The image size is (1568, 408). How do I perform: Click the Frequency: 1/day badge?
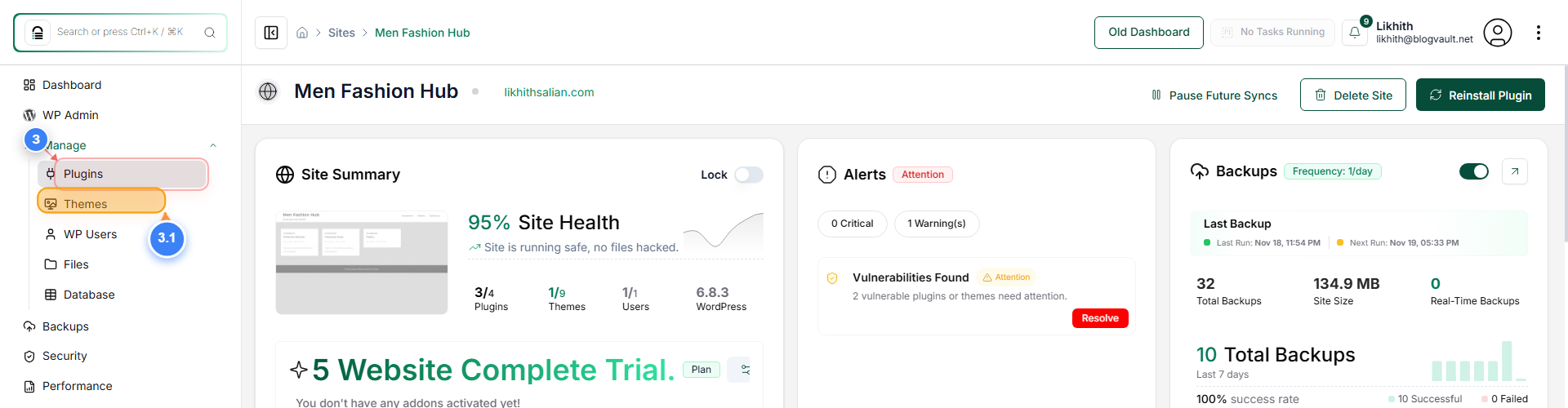click(x=1333, y=171)
